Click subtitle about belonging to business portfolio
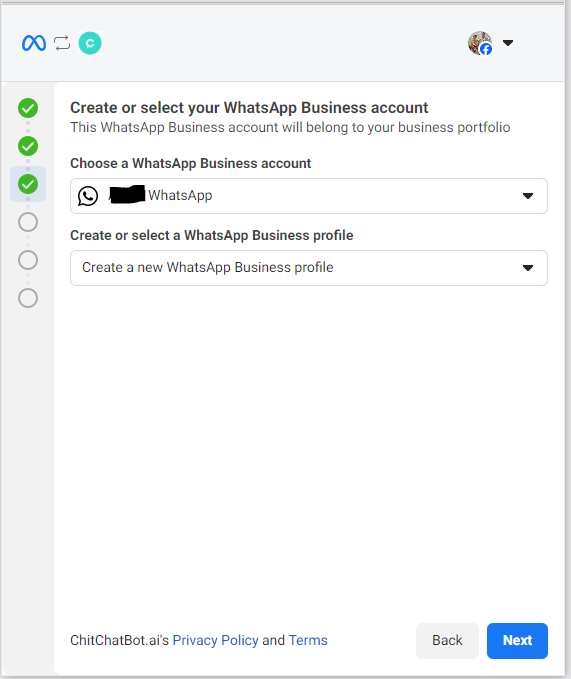 tap(290, 127)
